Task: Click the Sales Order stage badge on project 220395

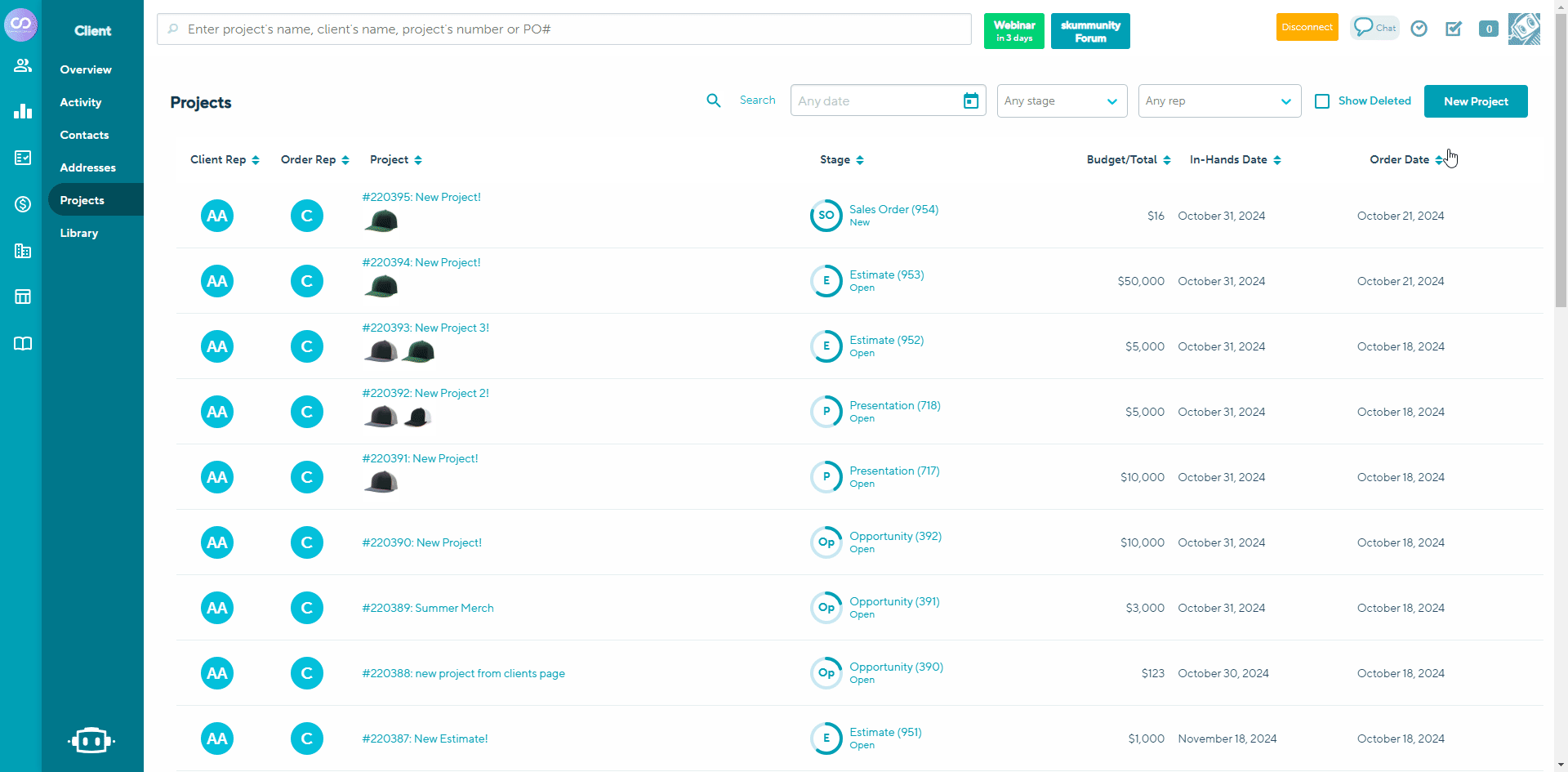Action: [826, 215]
